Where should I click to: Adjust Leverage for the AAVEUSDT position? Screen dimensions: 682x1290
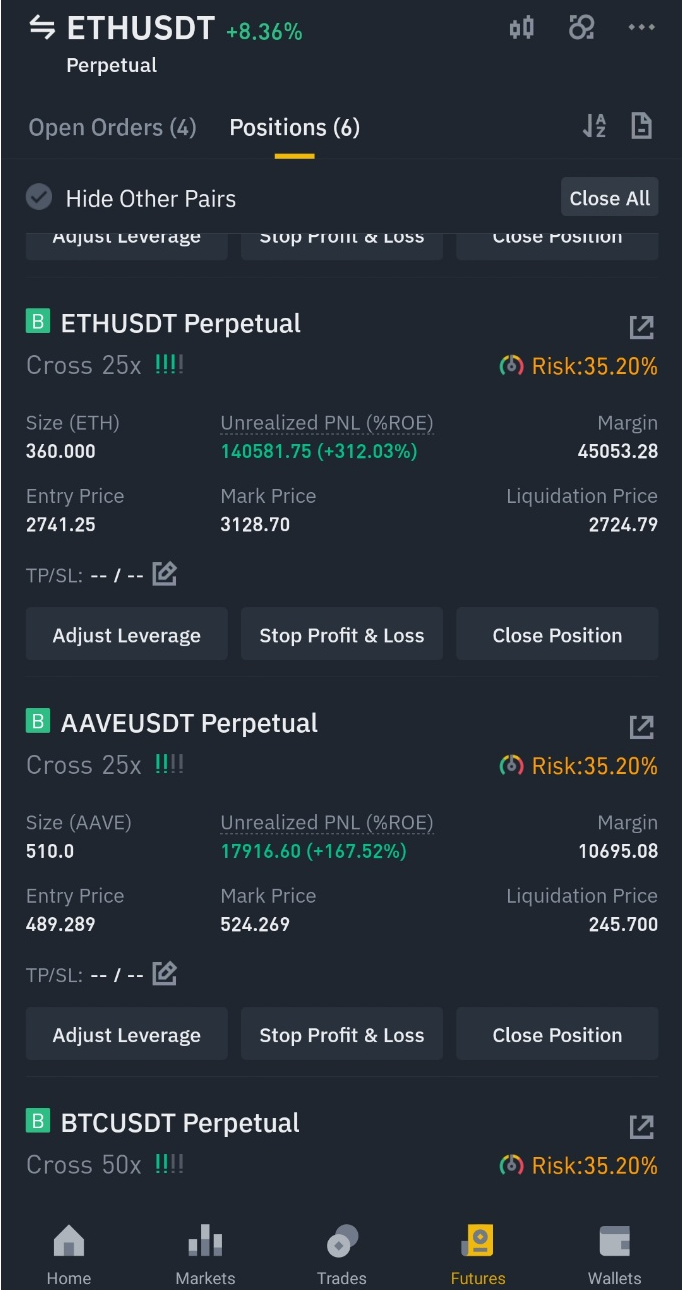[x=126, y=1035]
